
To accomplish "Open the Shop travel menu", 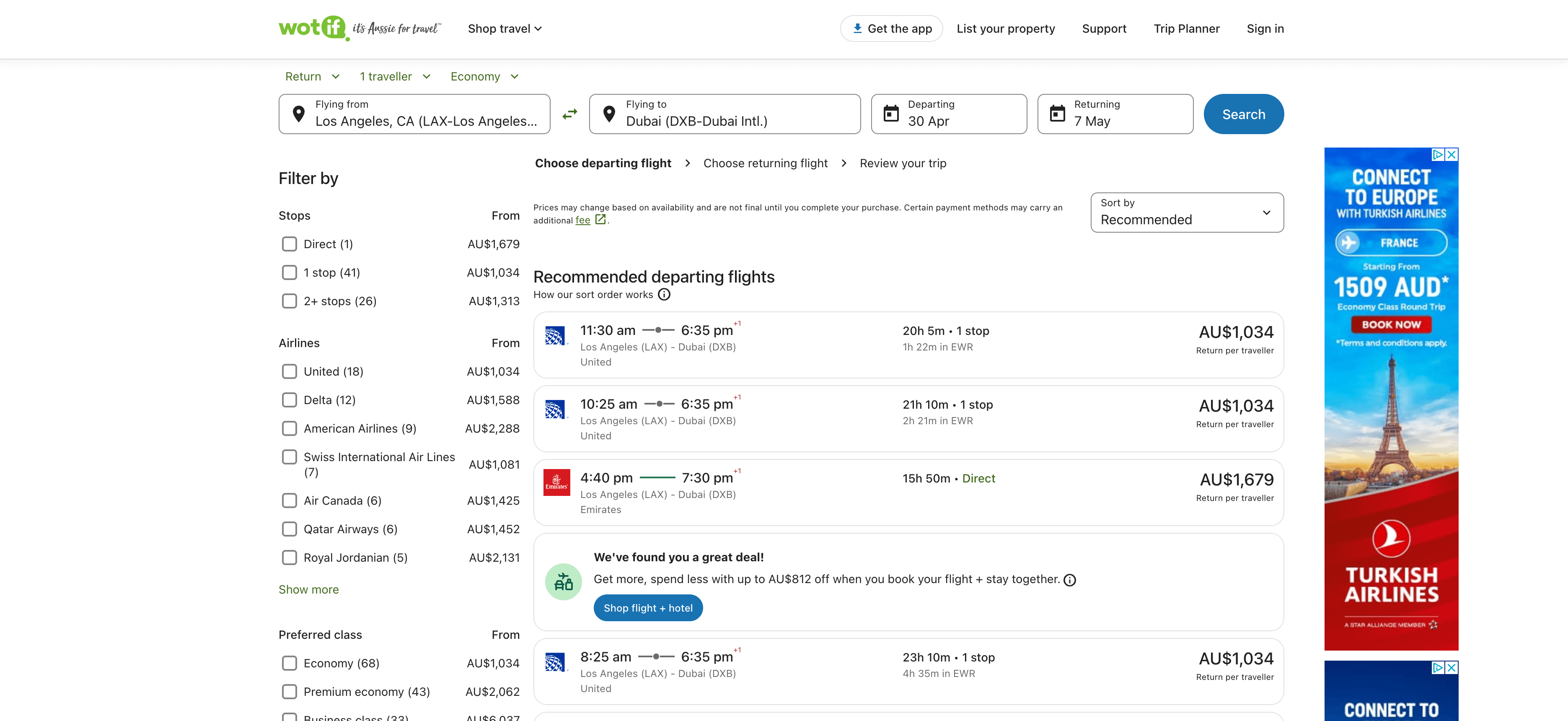I will tap(504, 29).
